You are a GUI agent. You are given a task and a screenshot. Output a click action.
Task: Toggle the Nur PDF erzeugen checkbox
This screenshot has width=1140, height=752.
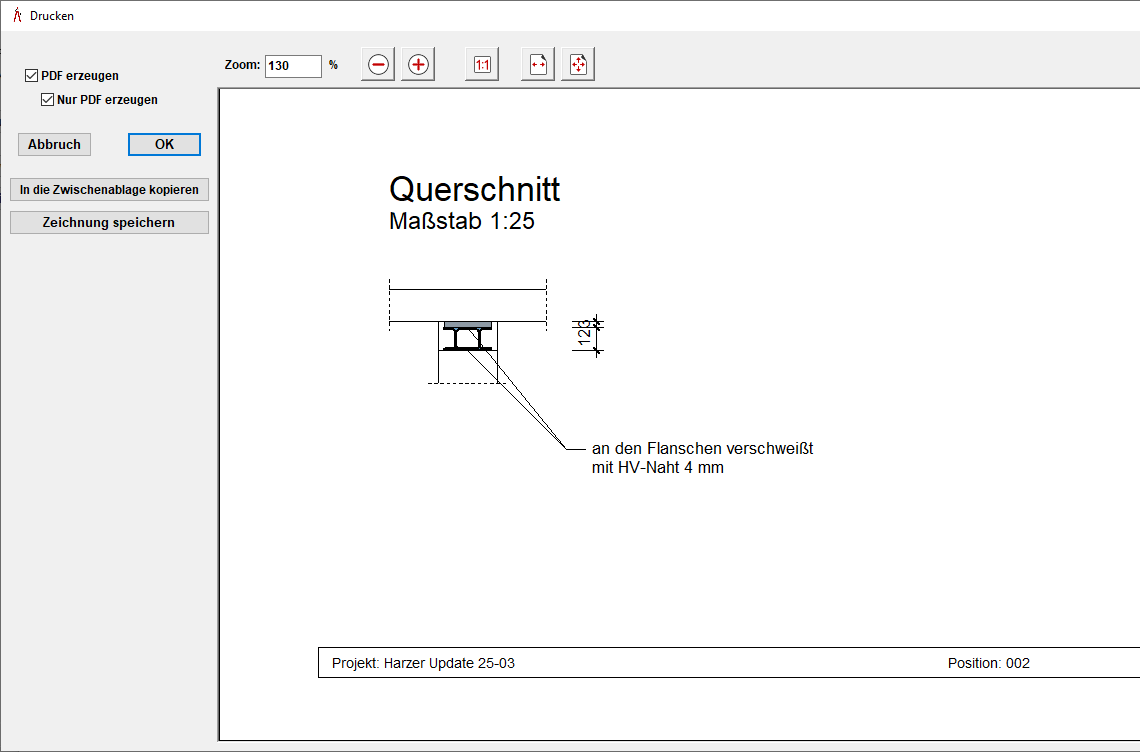(x=47, y=100)
